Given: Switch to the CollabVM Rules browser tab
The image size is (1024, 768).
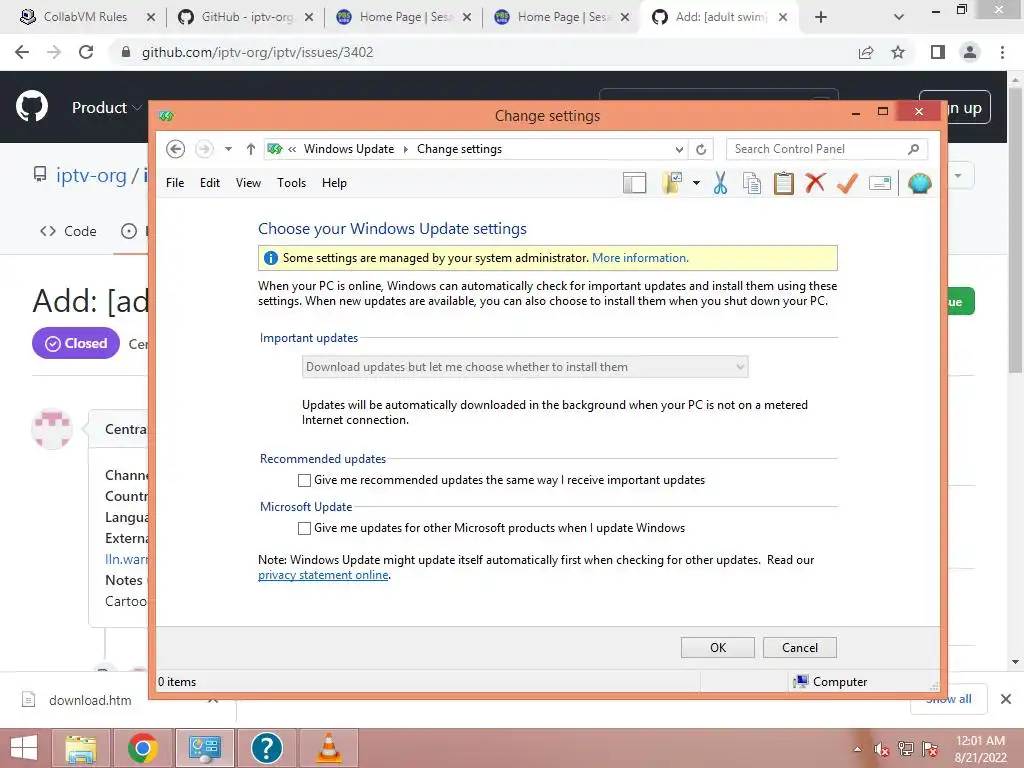Looking at the screenshot, I should pos(86,17).
